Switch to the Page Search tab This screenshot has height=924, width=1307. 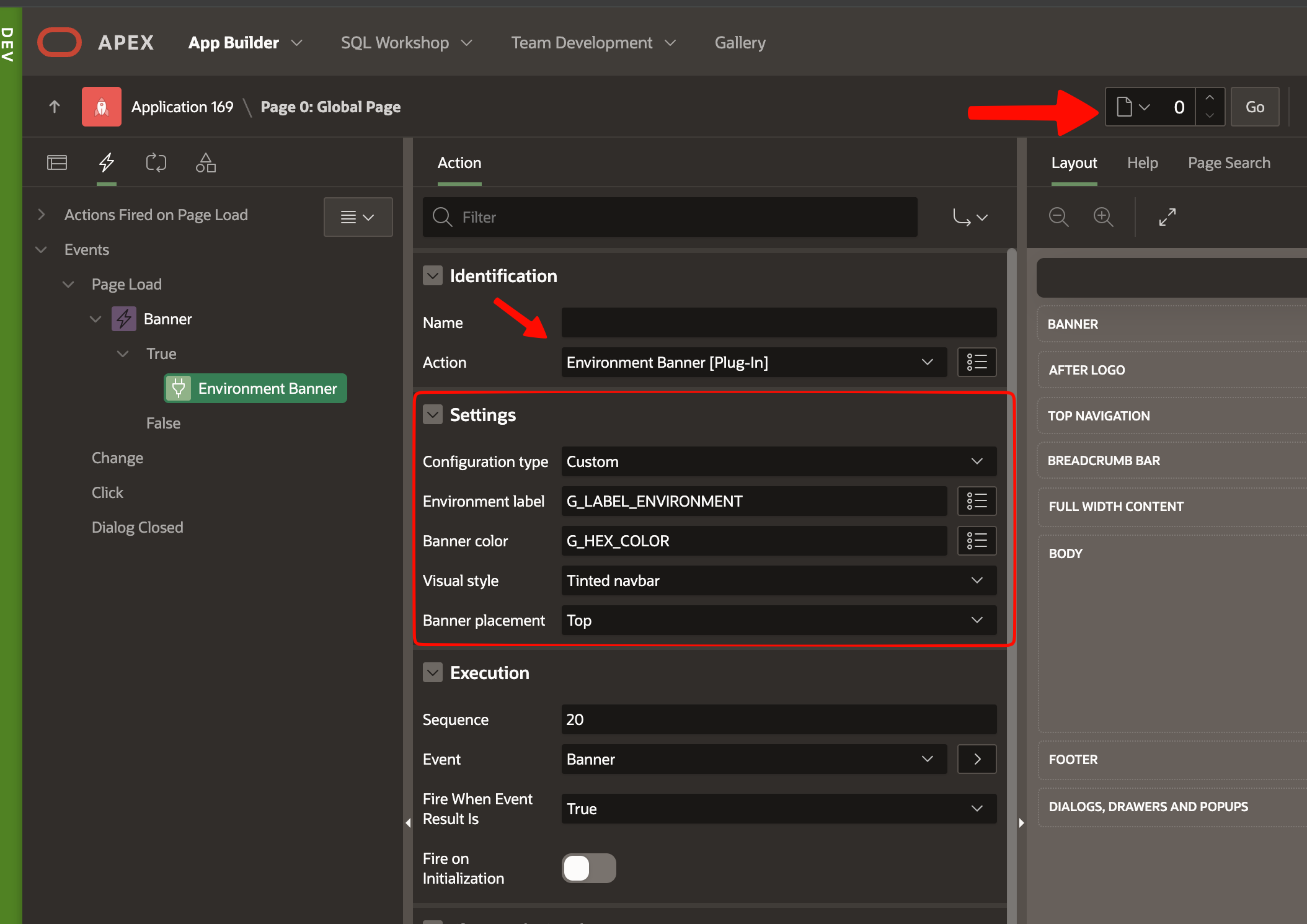1229,162
